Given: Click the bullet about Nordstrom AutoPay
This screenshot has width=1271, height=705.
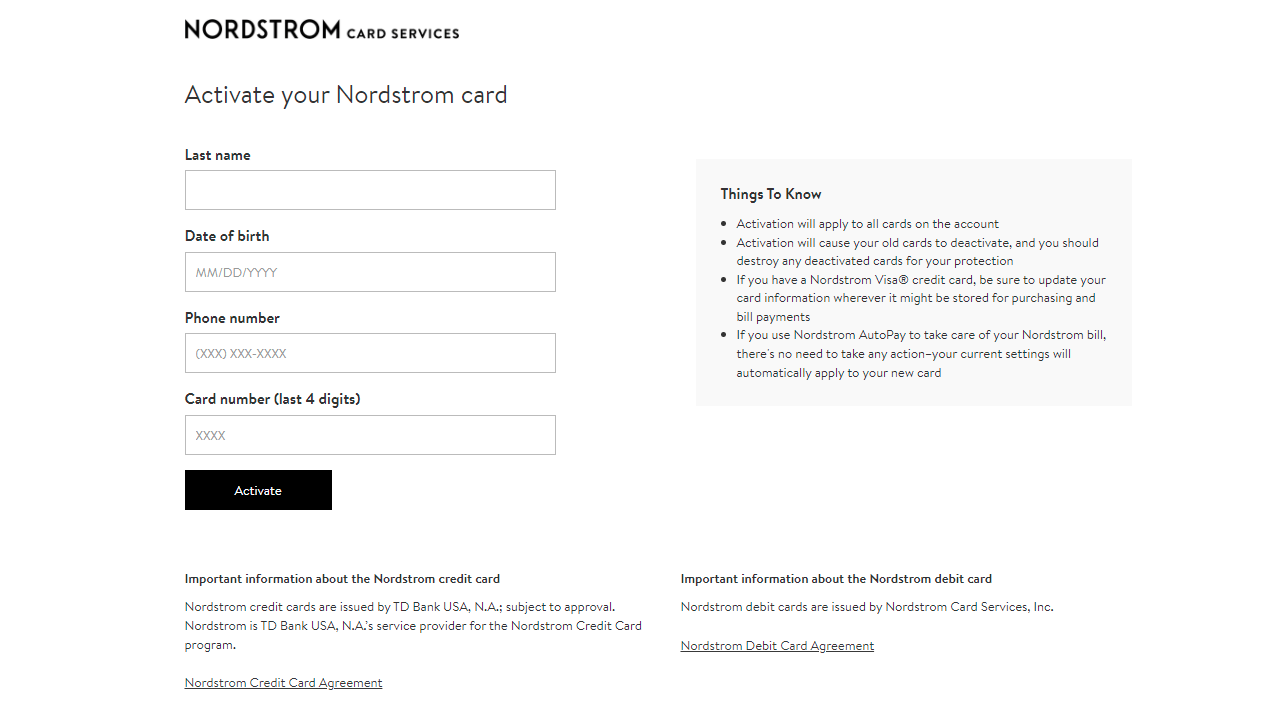Looking at the screenshot, I should (920, 354).
